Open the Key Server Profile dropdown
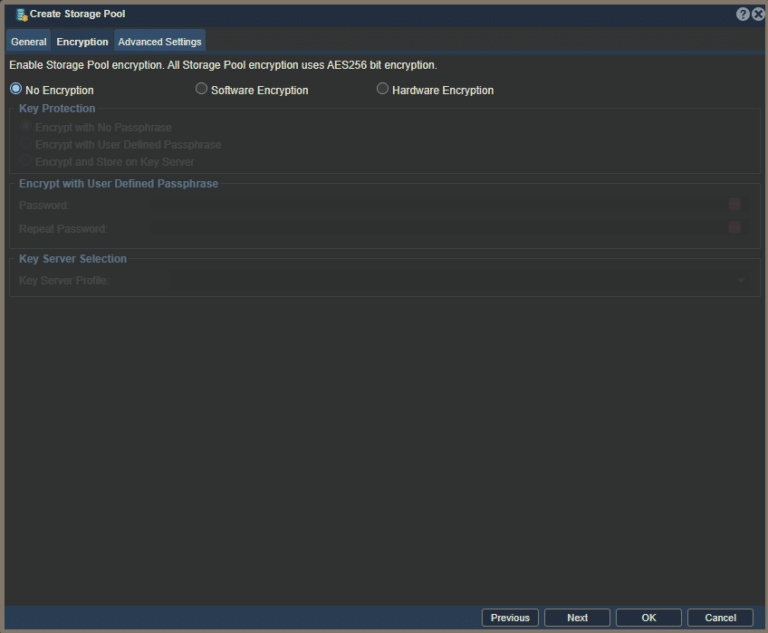 click(741, 280)
